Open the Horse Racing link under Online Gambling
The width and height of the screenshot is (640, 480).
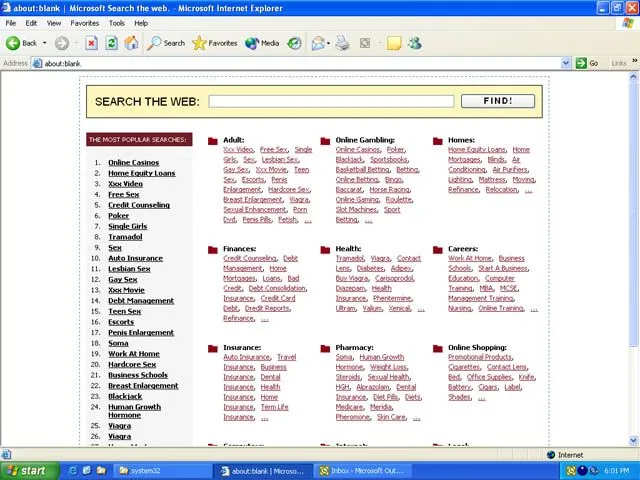[389, 190]
